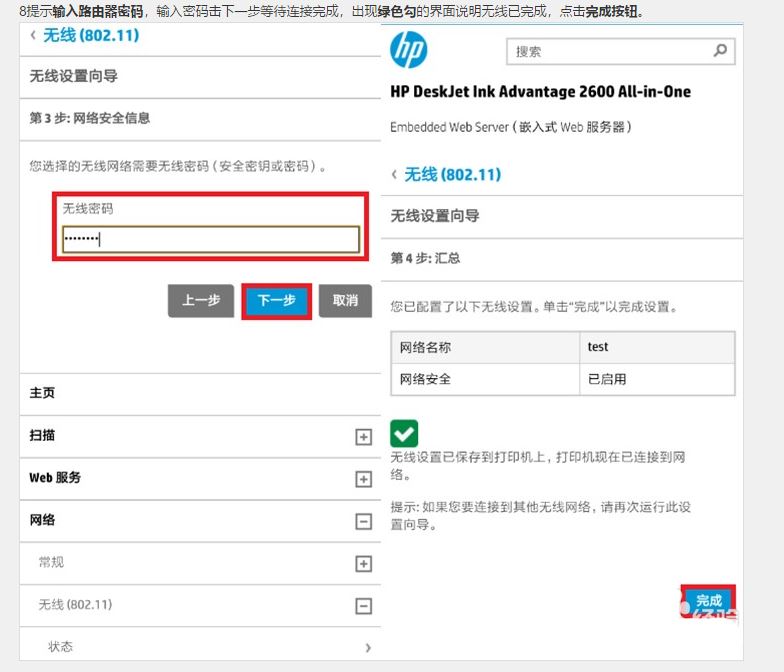Click the test network name value

(598, 346)
